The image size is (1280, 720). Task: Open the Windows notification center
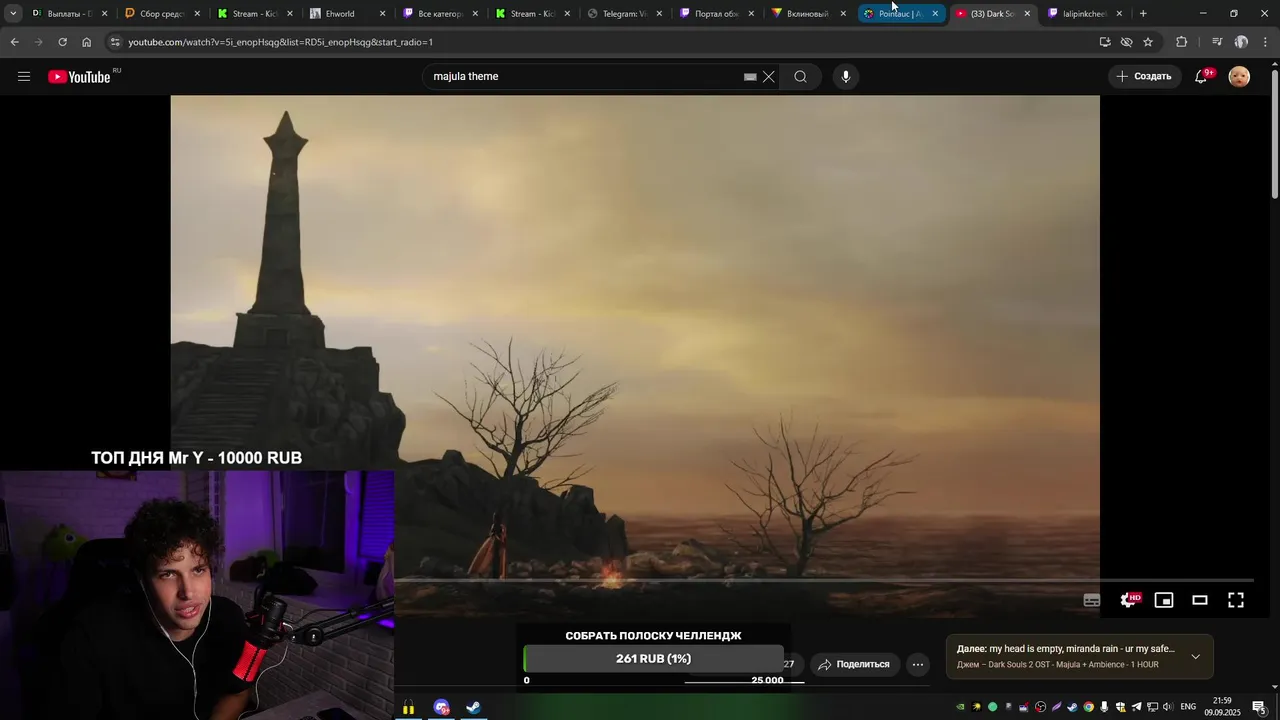point(1260,707)
